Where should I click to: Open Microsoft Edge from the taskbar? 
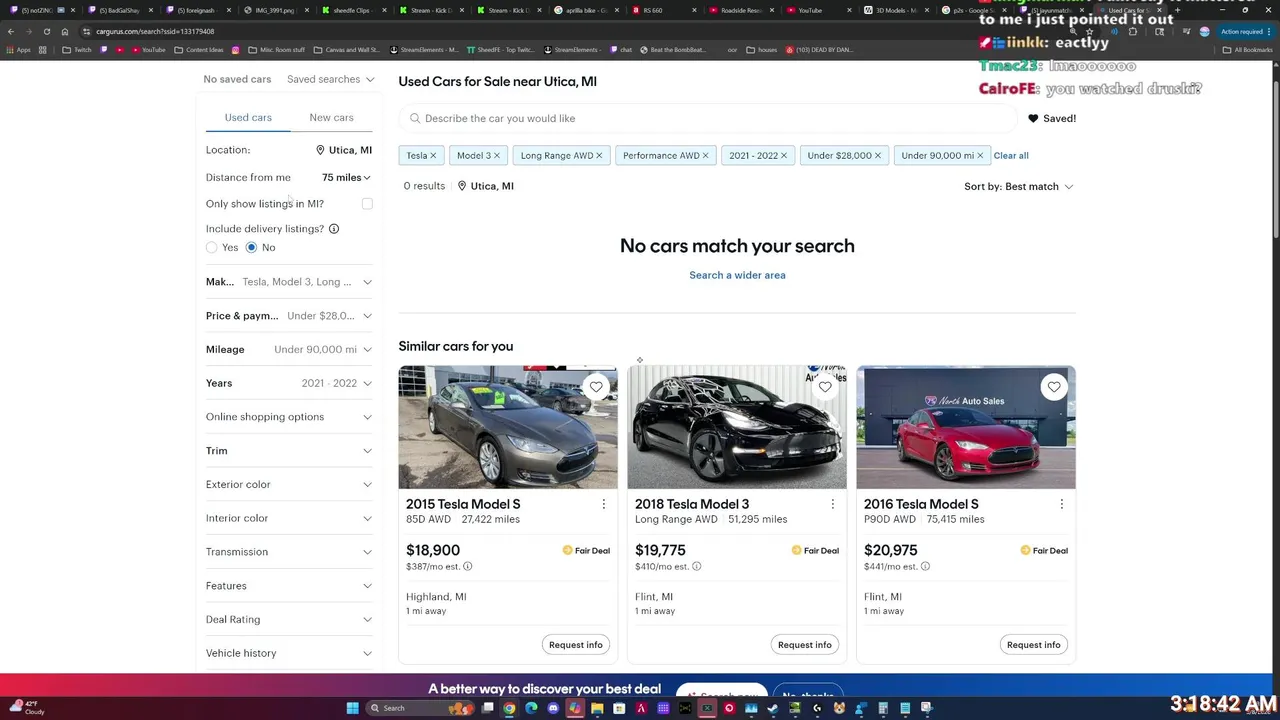[x=531, y=708]
